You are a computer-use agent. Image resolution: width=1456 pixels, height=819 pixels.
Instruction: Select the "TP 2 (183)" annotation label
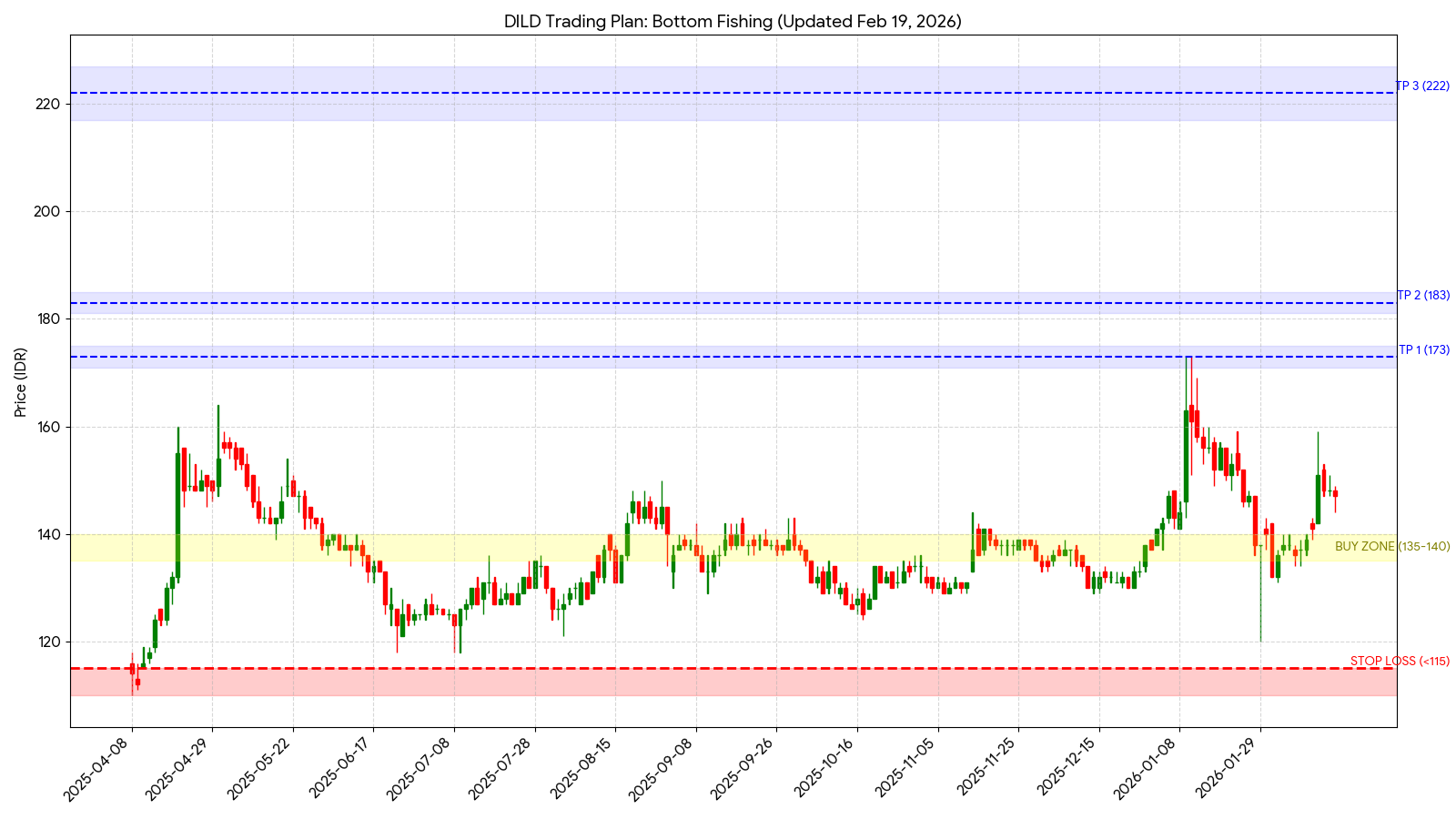click(x=1423, y=296)
